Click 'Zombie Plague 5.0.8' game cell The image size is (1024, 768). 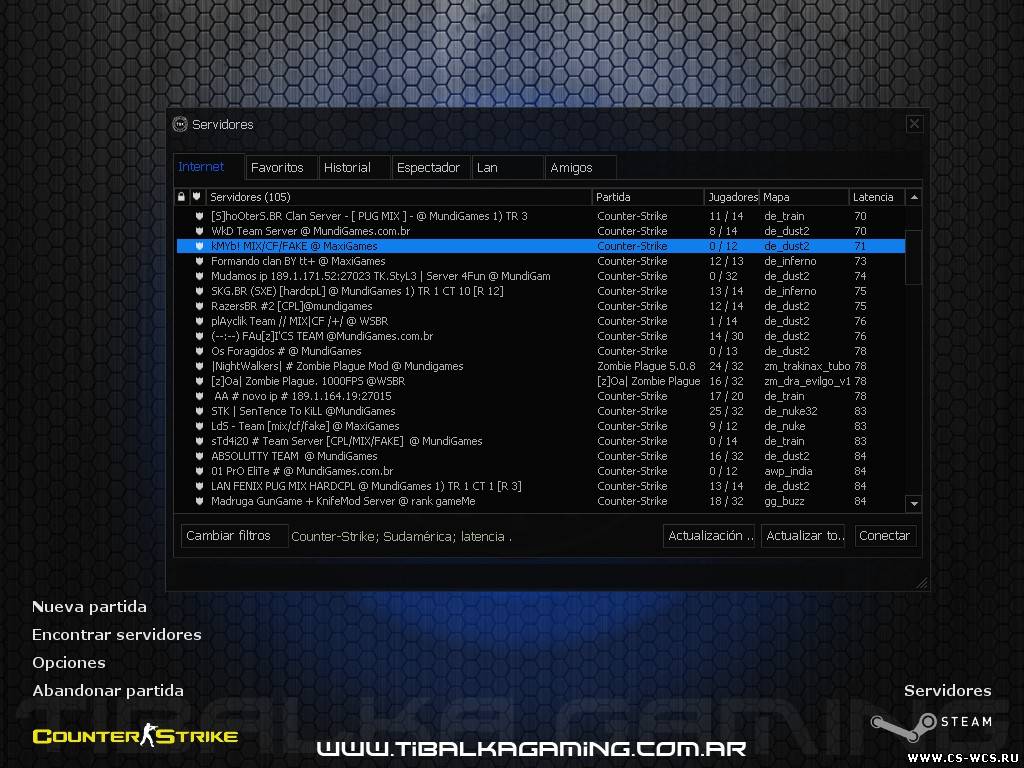tap(647, 366)
